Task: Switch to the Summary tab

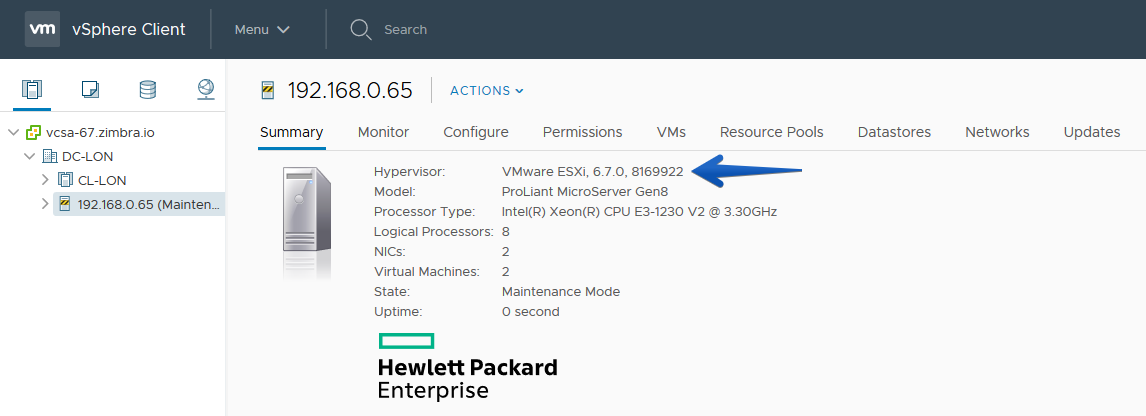Action: (x=292, y=132)
